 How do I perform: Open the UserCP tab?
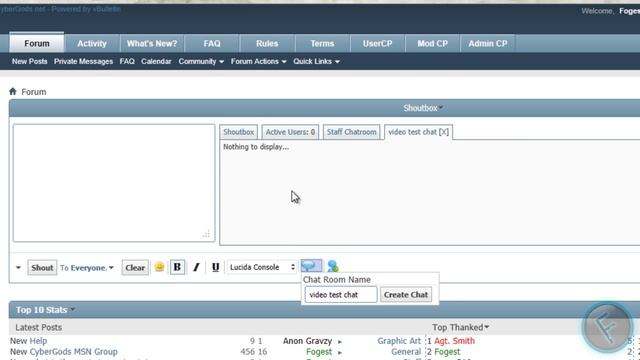[378, 43]
